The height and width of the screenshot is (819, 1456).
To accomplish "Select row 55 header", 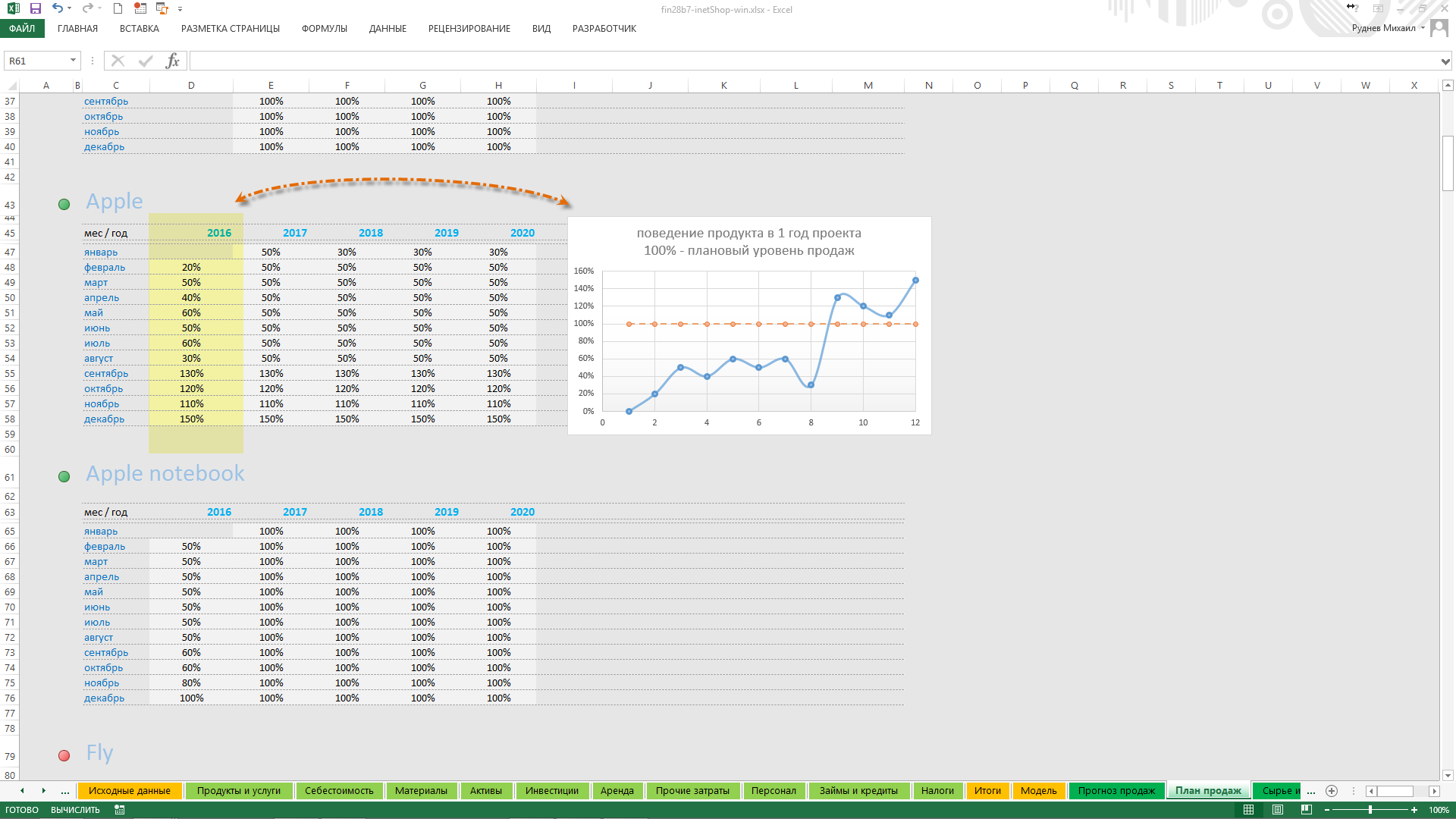I will (10, 373).
